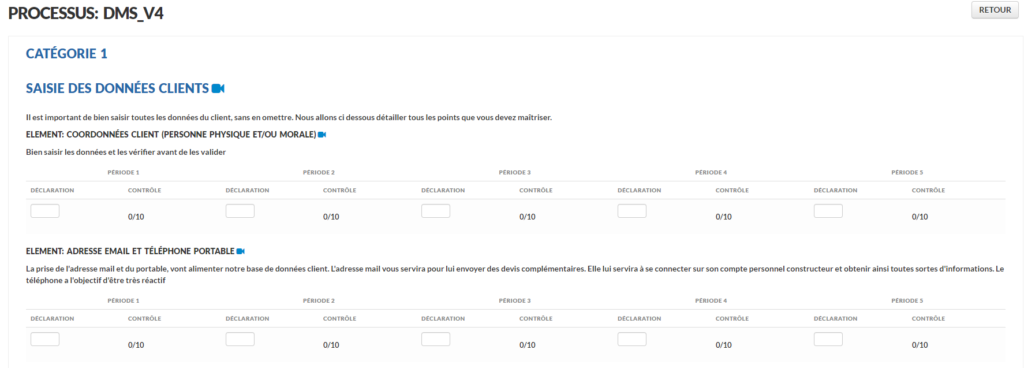Click Période 4 contrôle score for Adresse email
This screenshot has height=368, width=1024.
pyautogui.click(x=724, y=345)
